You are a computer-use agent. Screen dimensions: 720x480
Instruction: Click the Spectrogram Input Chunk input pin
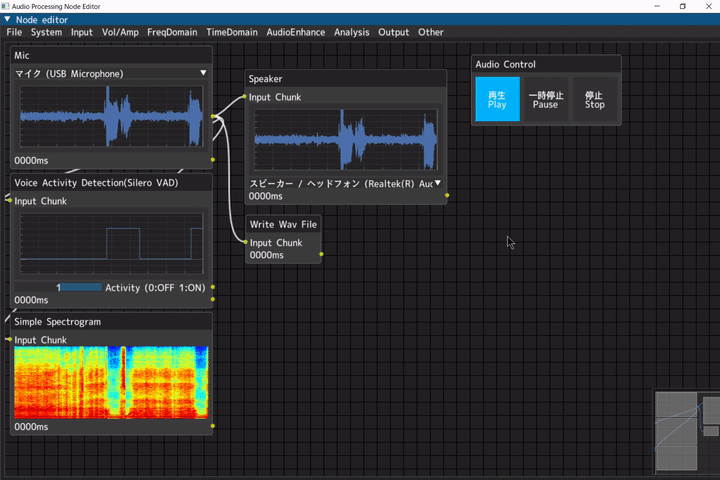[10, 339]
